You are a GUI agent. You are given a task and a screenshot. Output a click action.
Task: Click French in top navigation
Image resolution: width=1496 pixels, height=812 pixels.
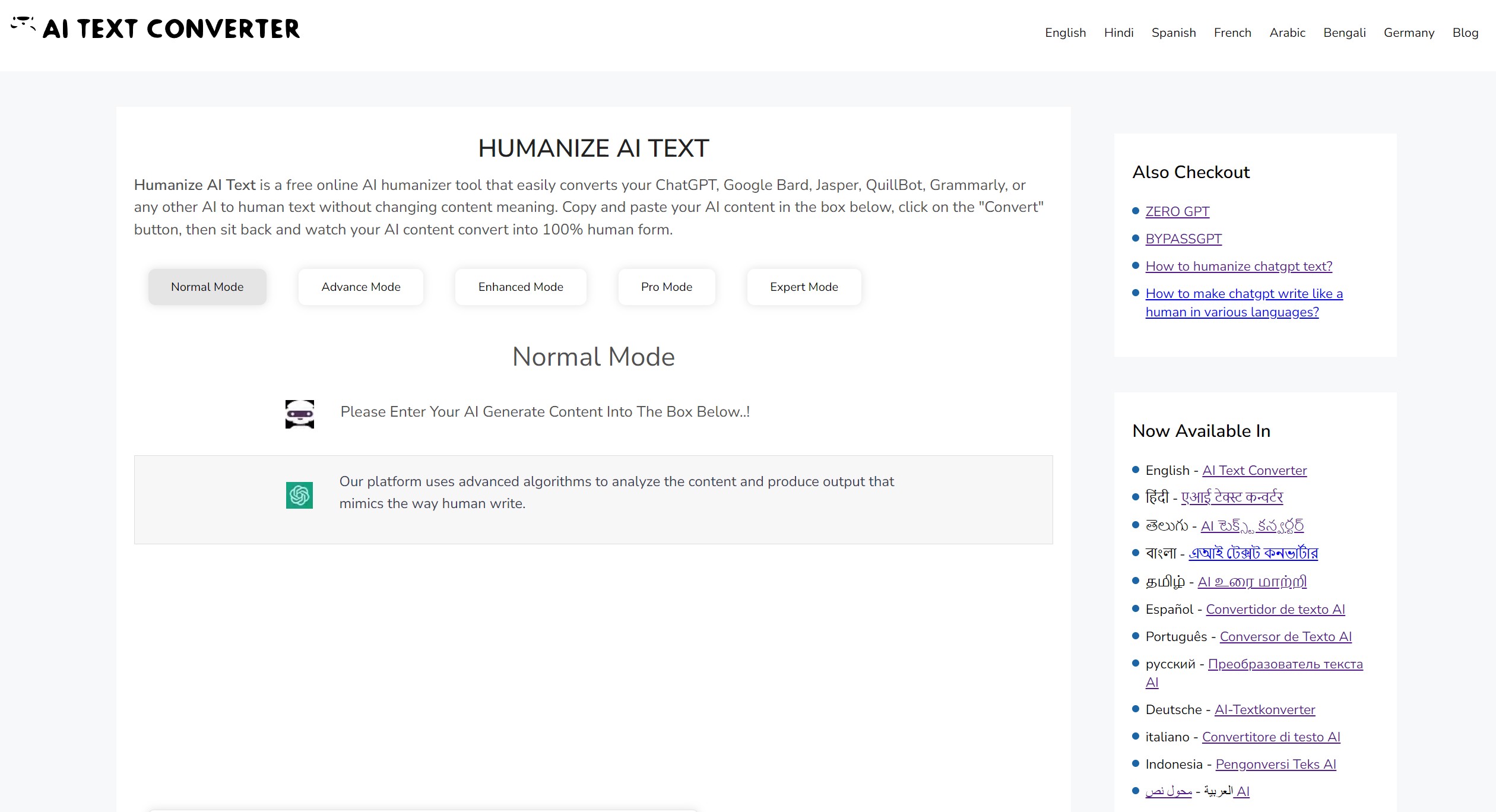coord(1232,33)
